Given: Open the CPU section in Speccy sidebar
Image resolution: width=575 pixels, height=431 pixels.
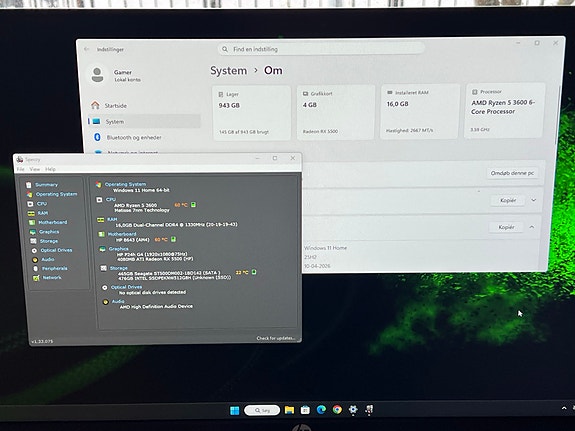Looking at the screenshot, I should coord(41,204).
